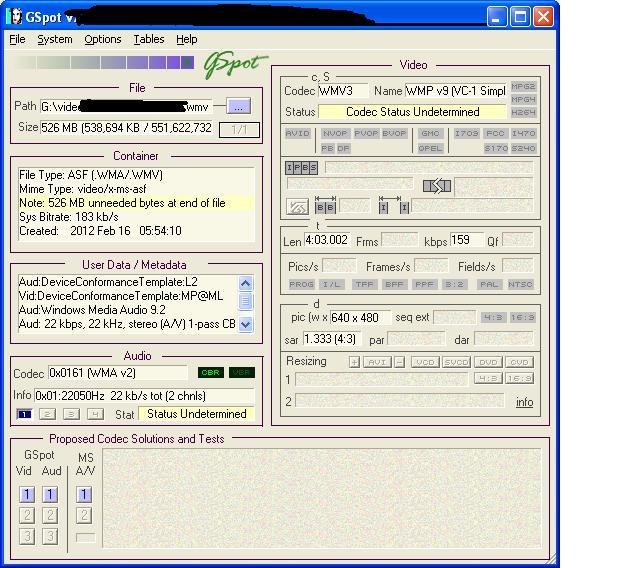The height and width of the screenshot is (568, 640).
Task: Click the MPG2 indicator
Action: point(523,87)
